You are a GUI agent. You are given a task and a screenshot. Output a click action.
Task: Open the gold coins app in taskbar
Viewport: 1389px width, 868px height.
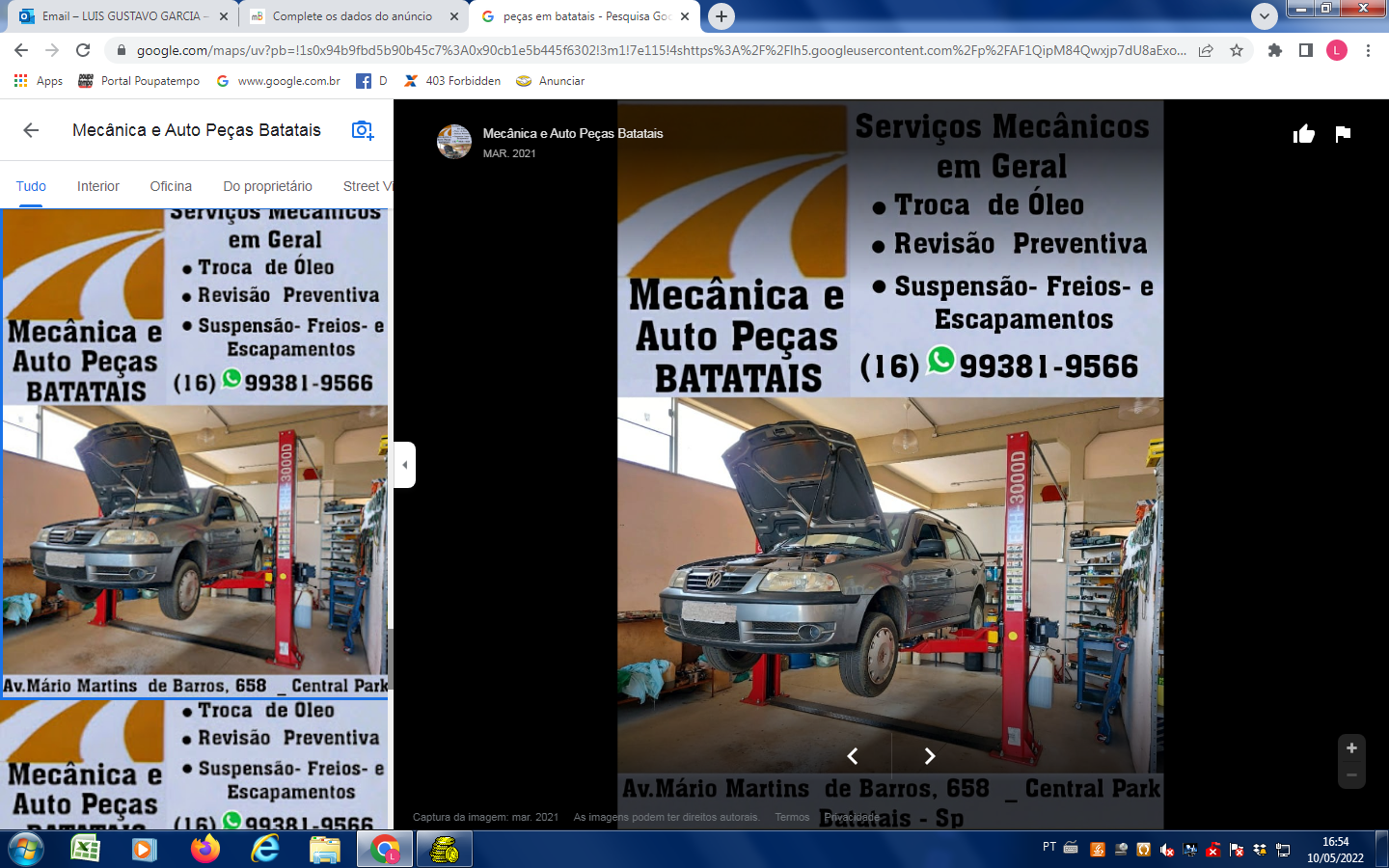pos(445,850)
